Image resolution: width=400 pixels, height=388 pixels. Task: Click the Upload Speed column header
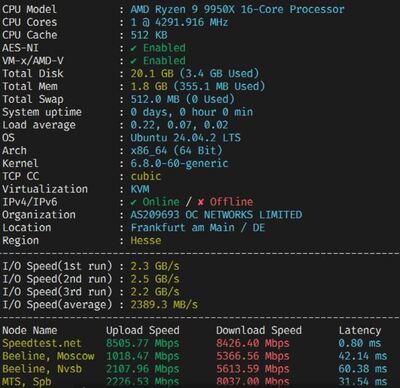[143, 330]
